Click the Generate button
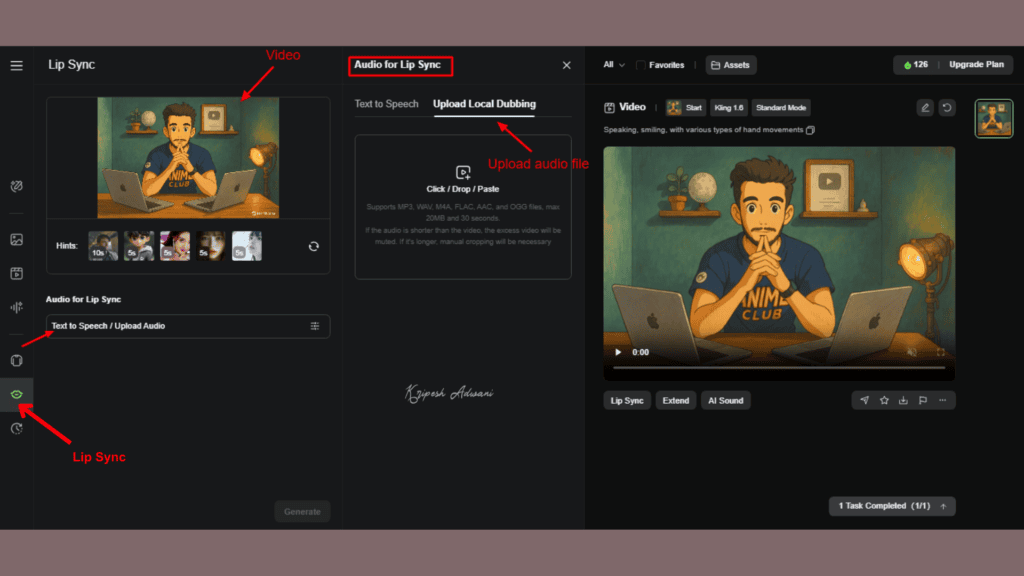This screenshot has height=576, width=1024. click(x=302, y=511)
